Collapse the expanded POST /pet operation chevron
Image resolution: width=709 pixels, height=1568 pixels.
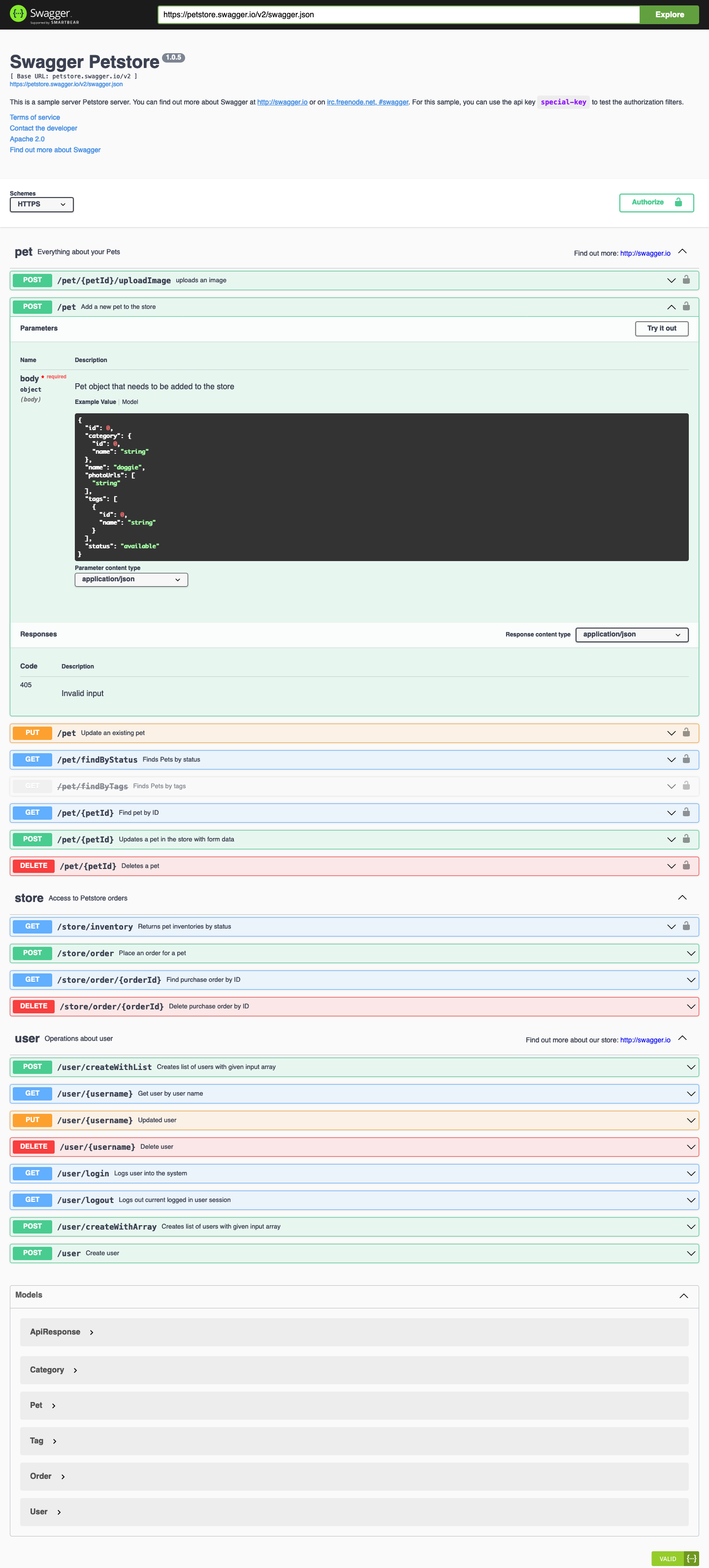(671, 307)
